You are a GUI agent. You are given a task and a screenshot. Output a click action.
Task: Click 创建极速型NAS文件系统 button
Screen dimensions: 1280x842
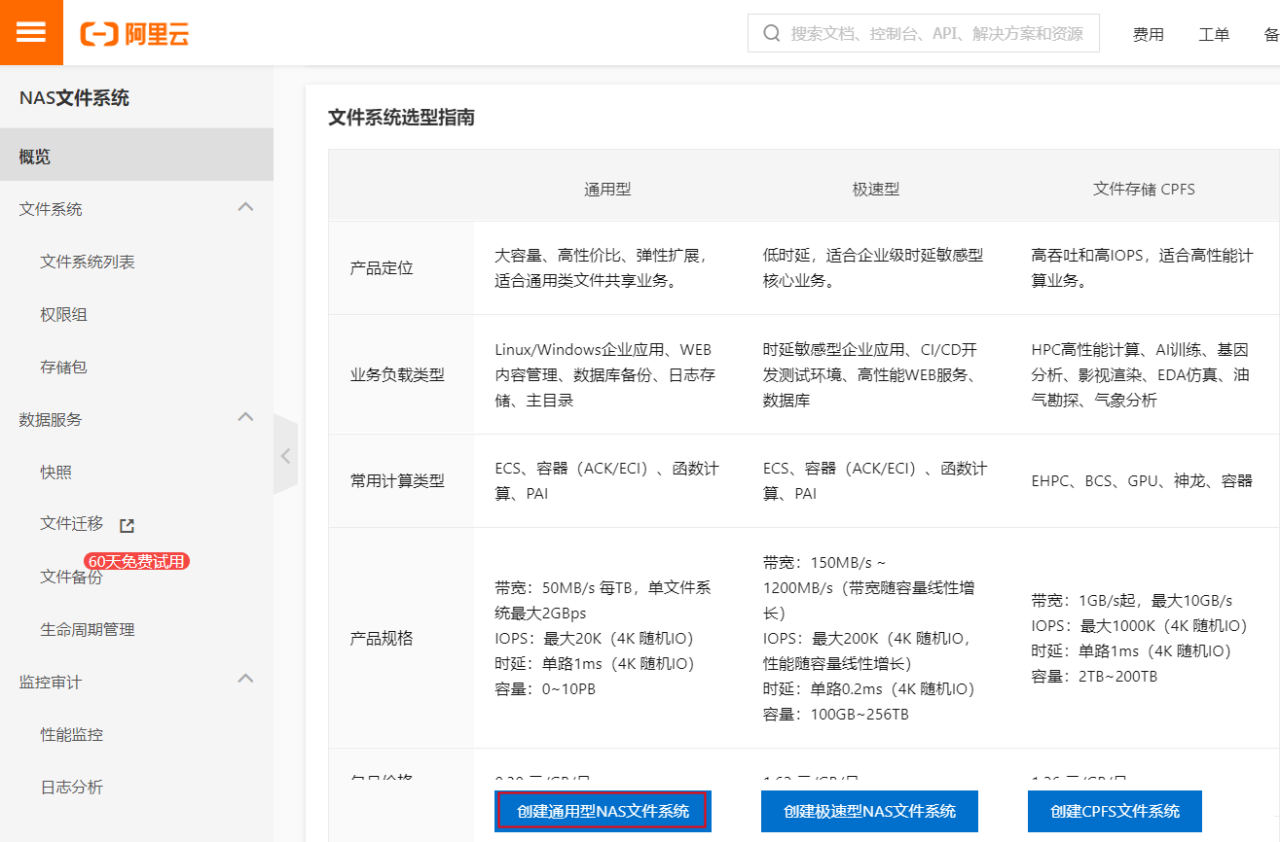[869, 811]
